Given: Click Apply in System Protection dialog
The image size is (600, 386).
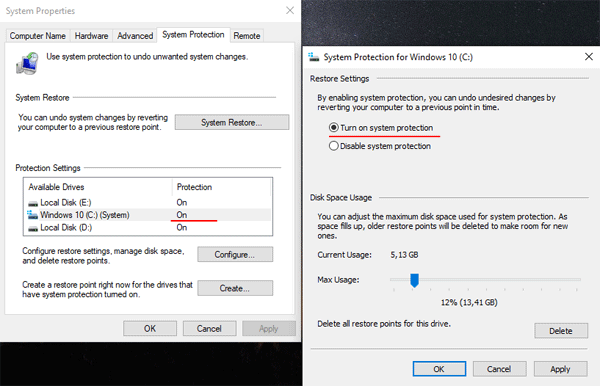Looking at the screenshot, I should tap(561, 369).
